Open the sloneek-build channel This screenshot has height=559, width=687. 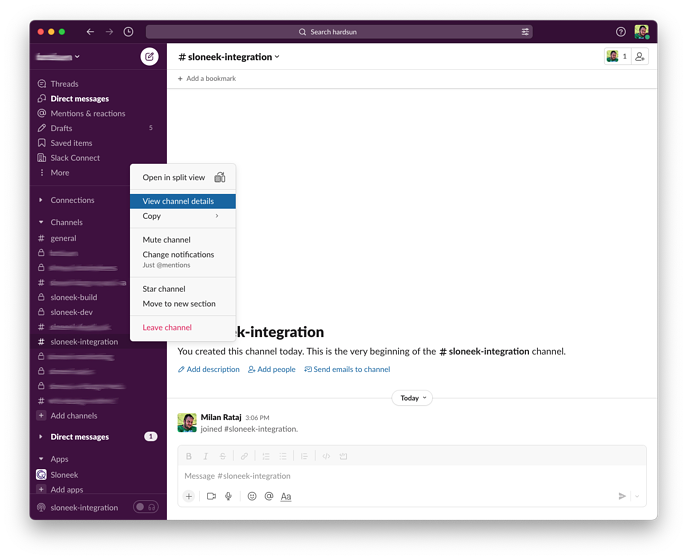pyautogui.click(x=74, y=297)
